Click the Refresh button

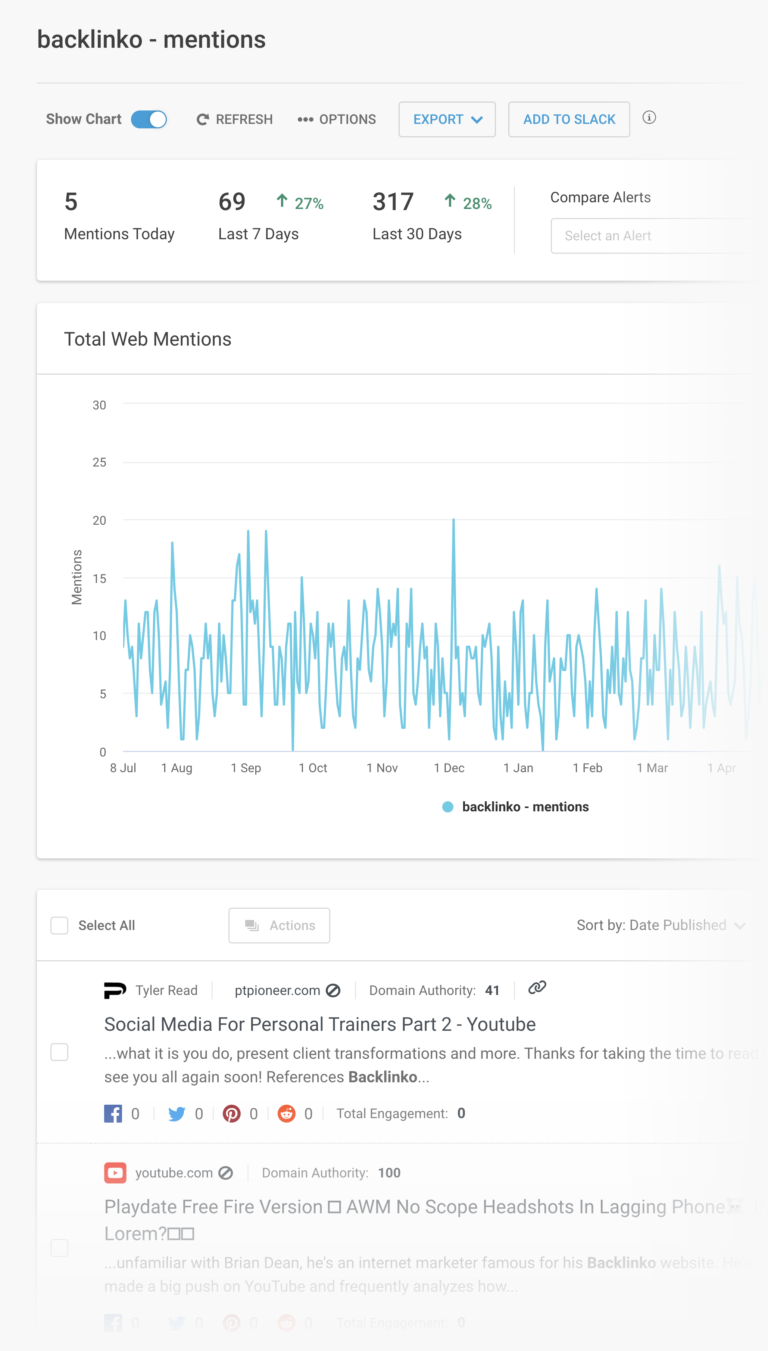pyautogui.click(x=235, y=119)
